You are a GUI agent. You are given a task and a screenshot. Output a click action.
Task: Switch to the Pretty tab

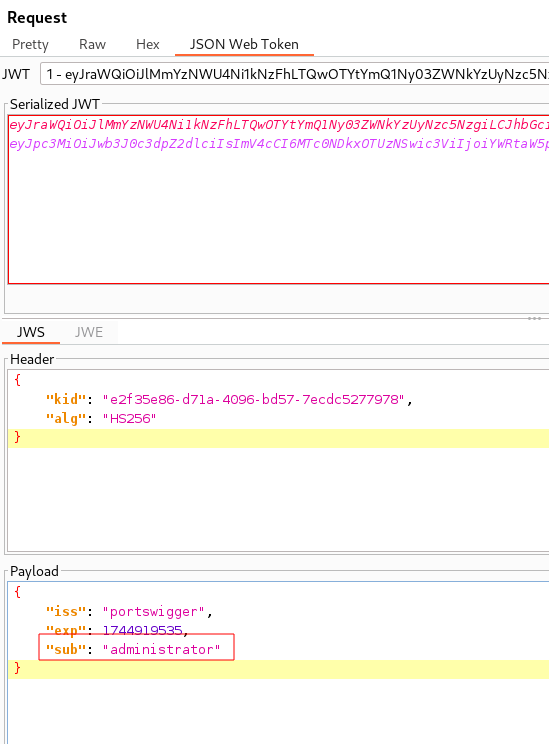tap(30, 44)
